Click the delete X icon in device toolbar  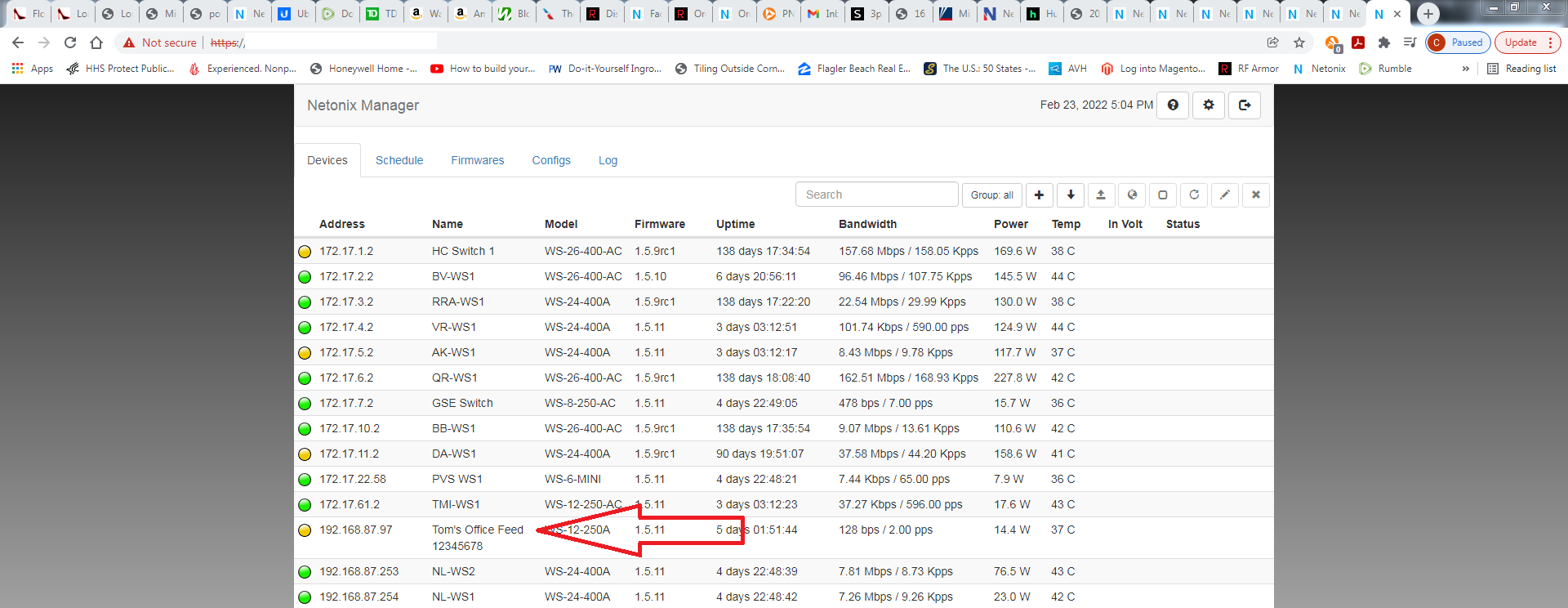tap(1256, 194)
